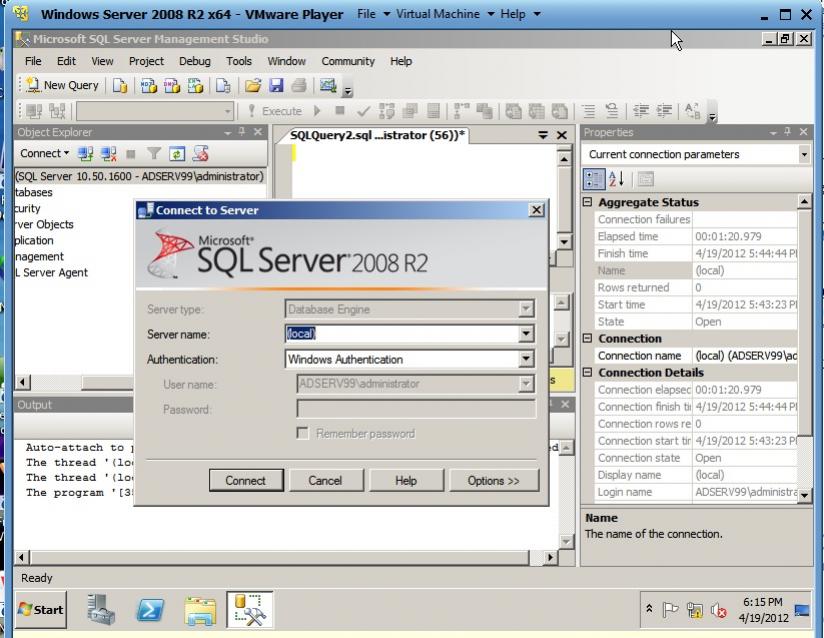The image size is (824, 638).
Task: Toggle Categorized view in Properties panel
Action: [594, 179]
